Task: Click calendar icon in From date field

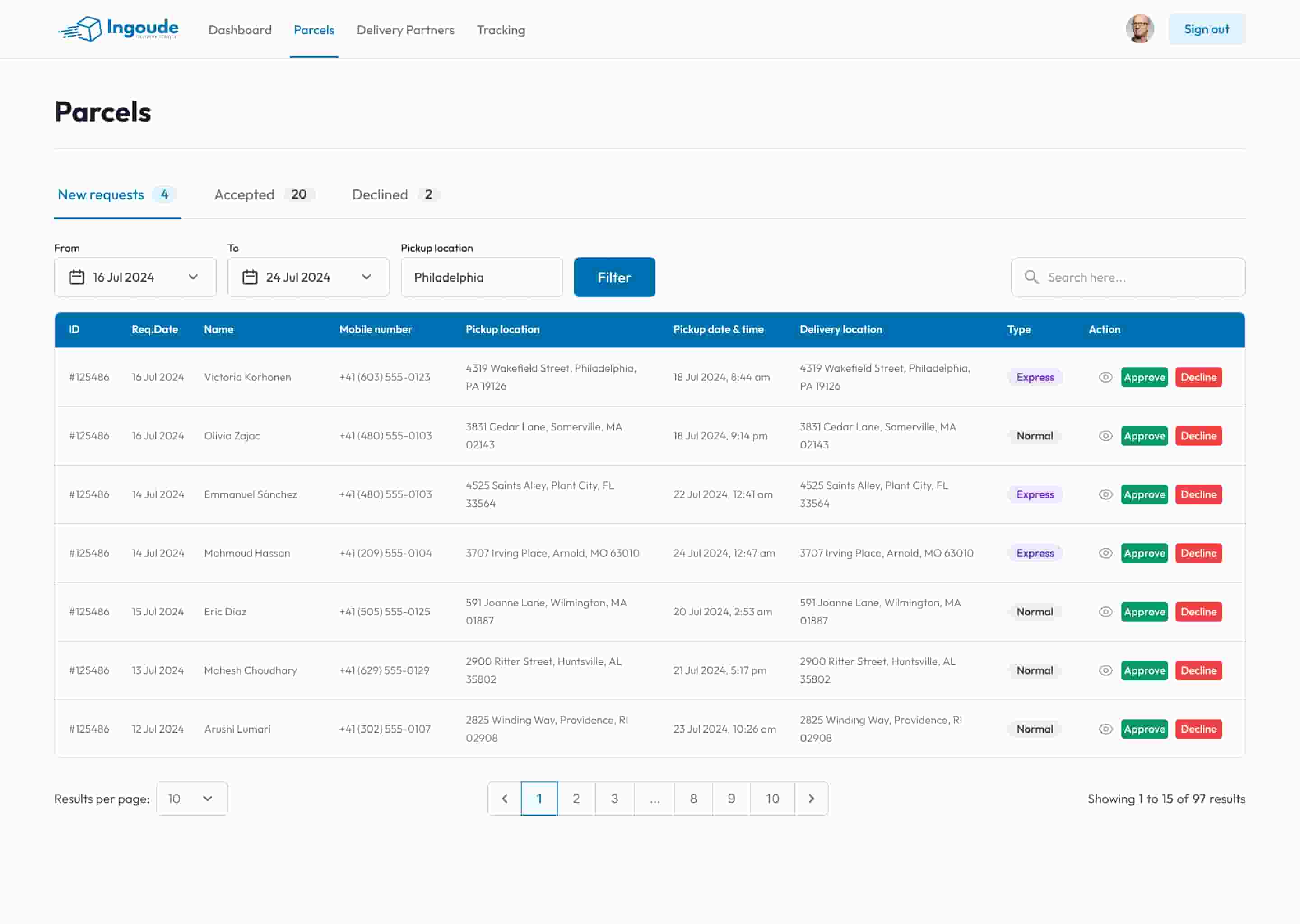Action: click(x=76, y=277)
